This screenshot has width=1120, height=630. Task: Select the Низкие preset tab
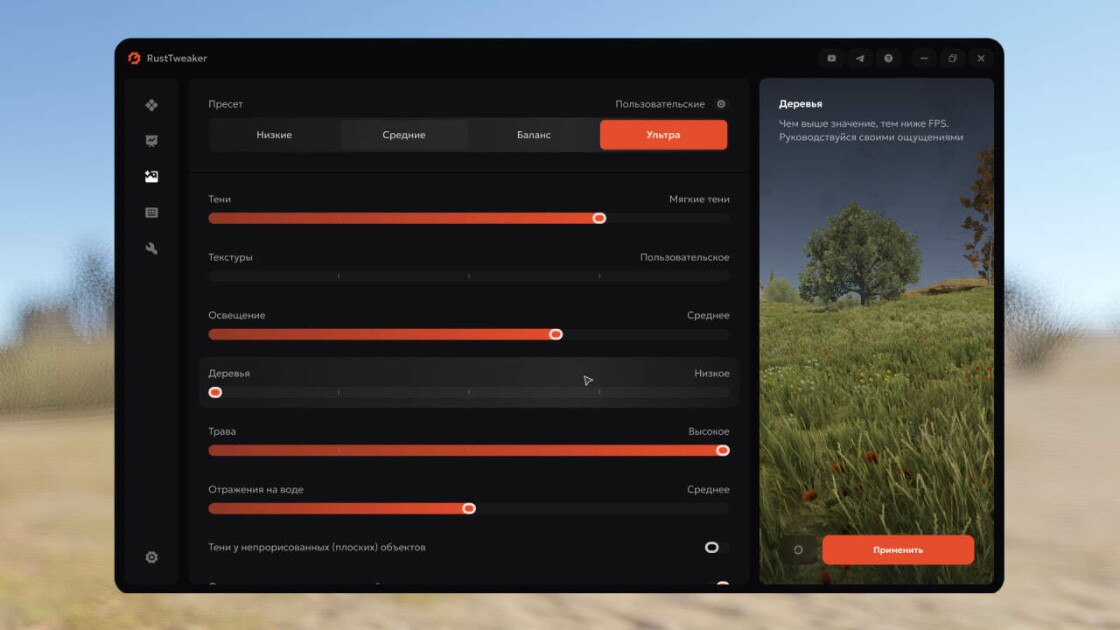(274, 135)
